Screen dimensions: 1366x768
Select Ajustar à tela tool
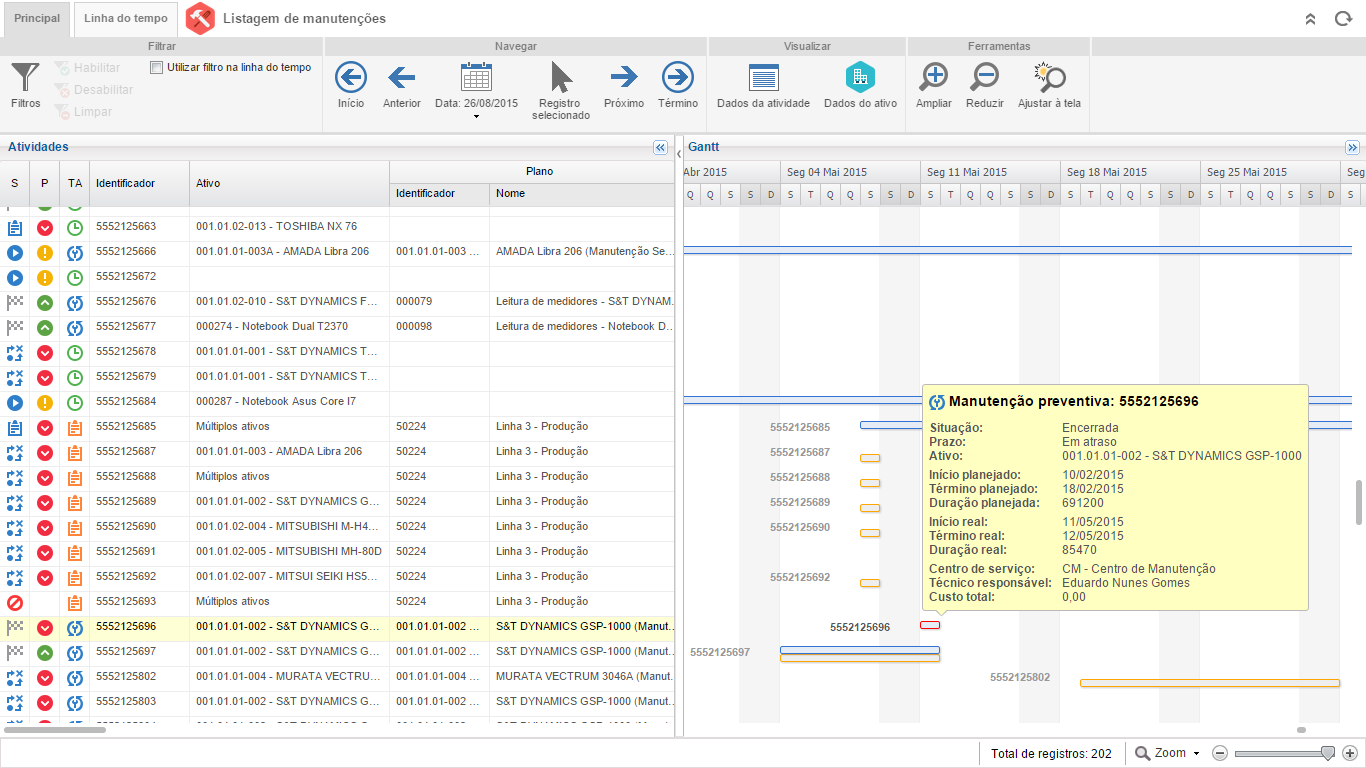click(x=1049, y=78)
